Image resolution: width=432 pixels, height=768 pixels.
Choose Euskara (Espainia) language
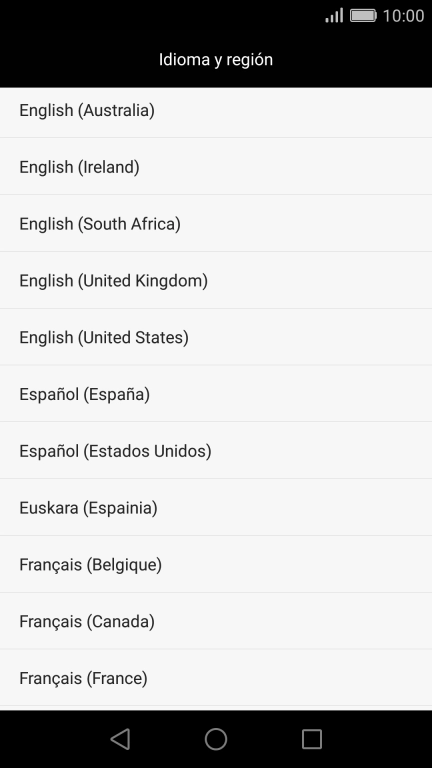coord(216,507)
